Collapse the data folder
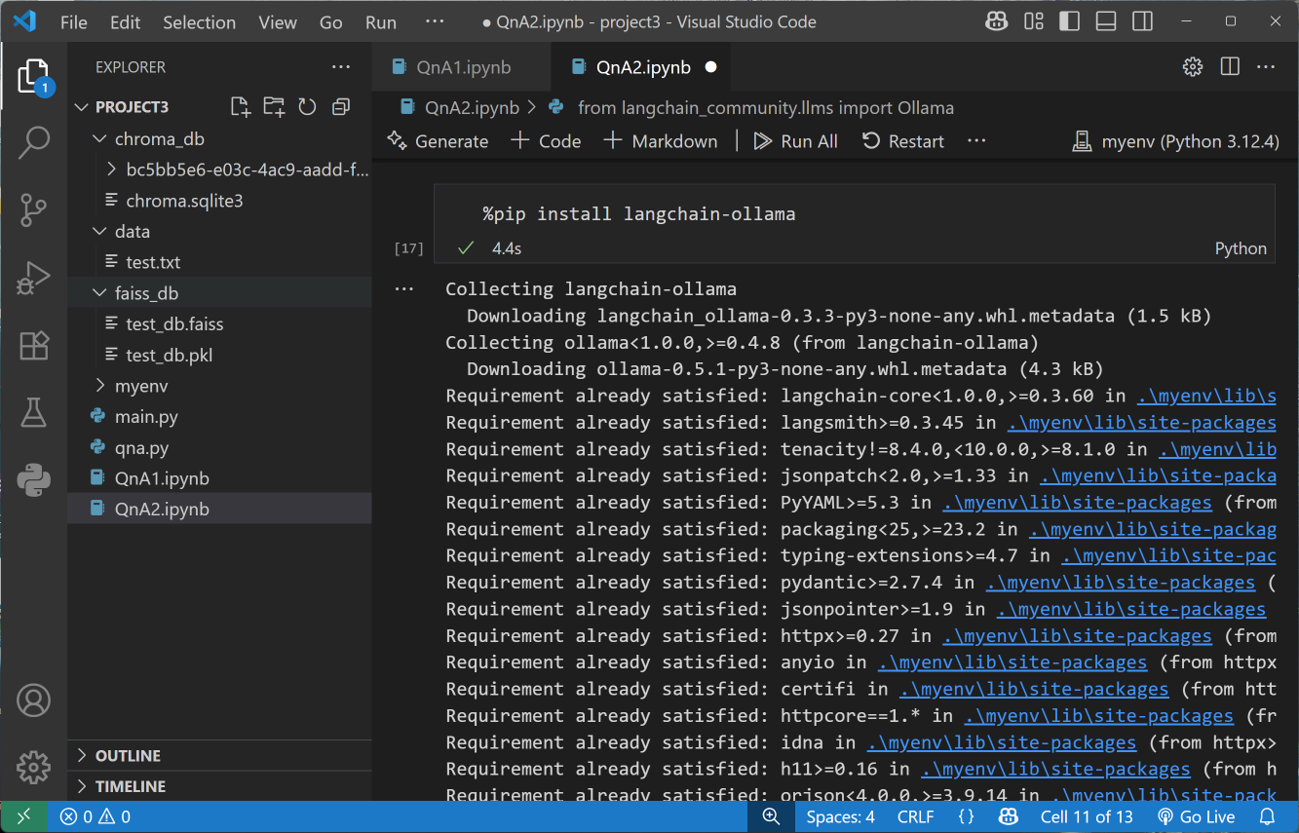Image resolution: width=1299 pixels, height=833 pixels. (99, 231)
